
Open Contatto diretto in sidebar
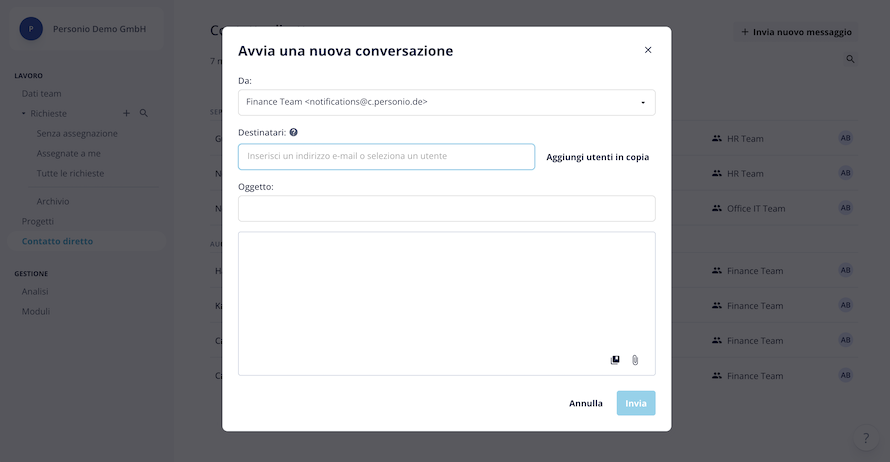pos(57,241)
